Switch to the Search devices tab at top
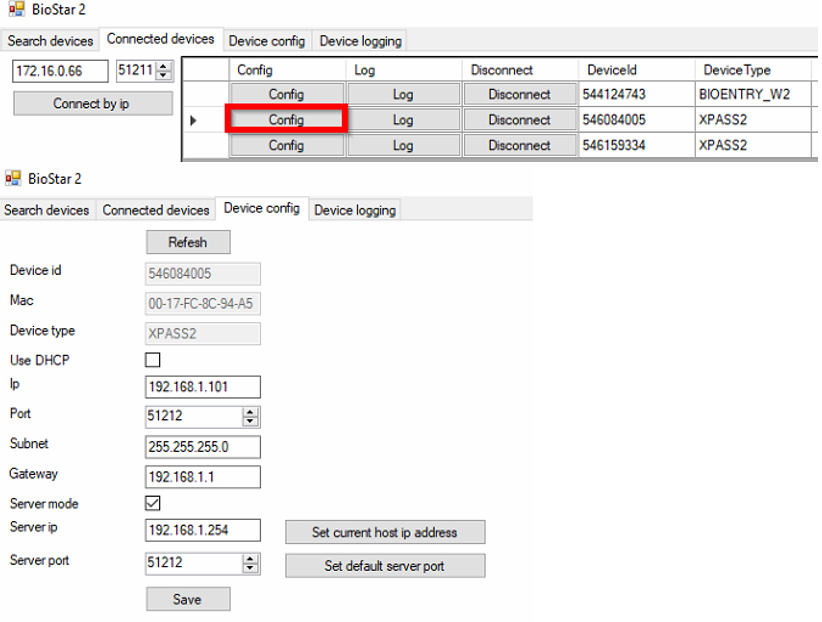Image resolution: width=822 pixels, height=622 pixels. click(50, 41)
